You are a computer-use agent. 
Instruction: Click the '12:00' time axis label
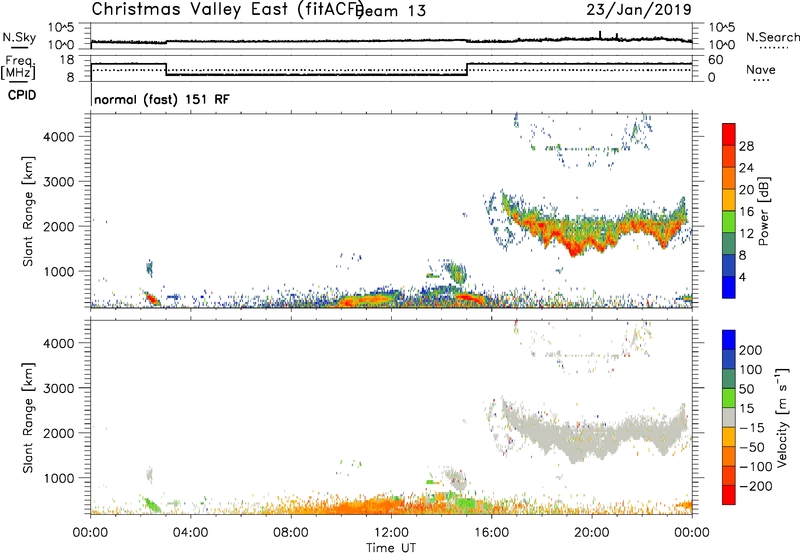point(391,533)
